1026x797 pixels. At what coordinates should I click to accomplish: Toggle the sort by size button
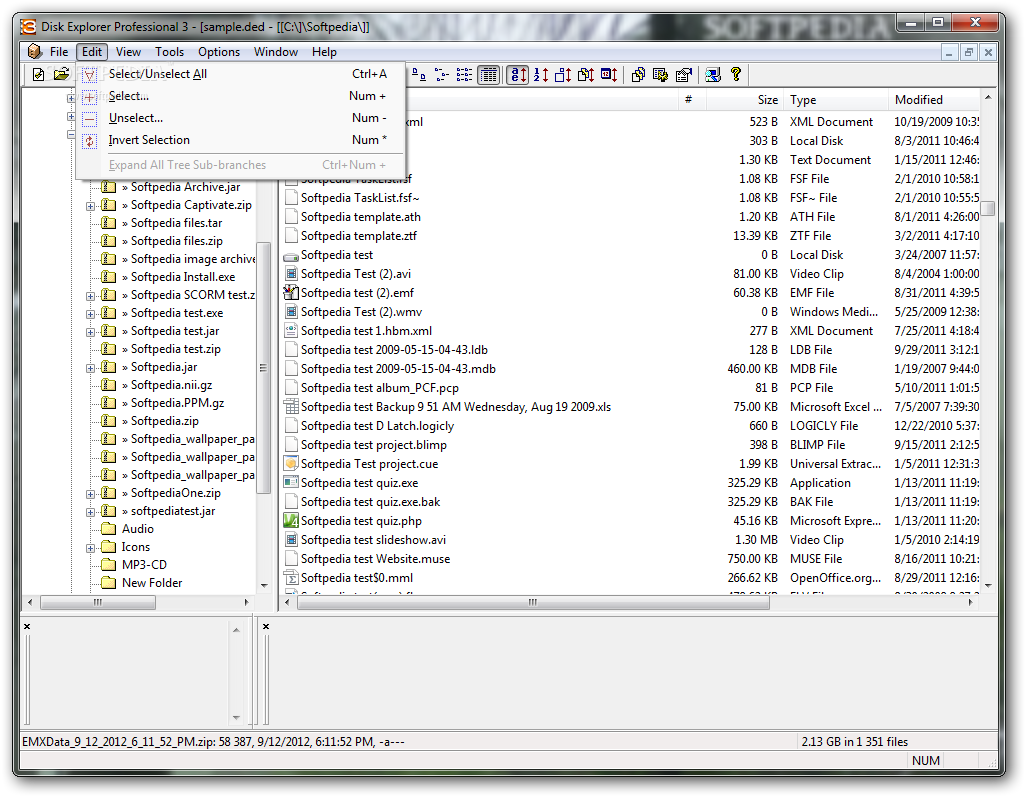[563, 75]
